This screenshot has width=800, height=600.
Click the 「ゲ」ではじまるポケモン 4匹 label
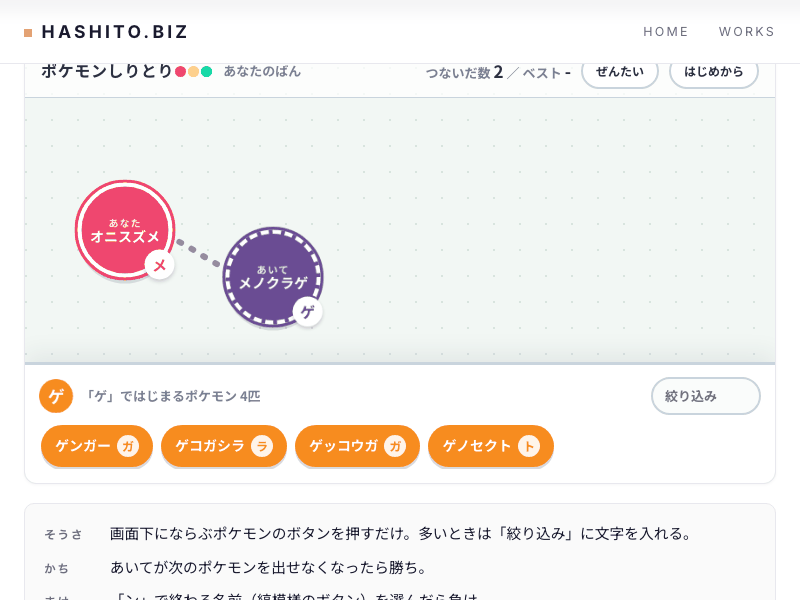pyautogui.click(x=172, y=396)
